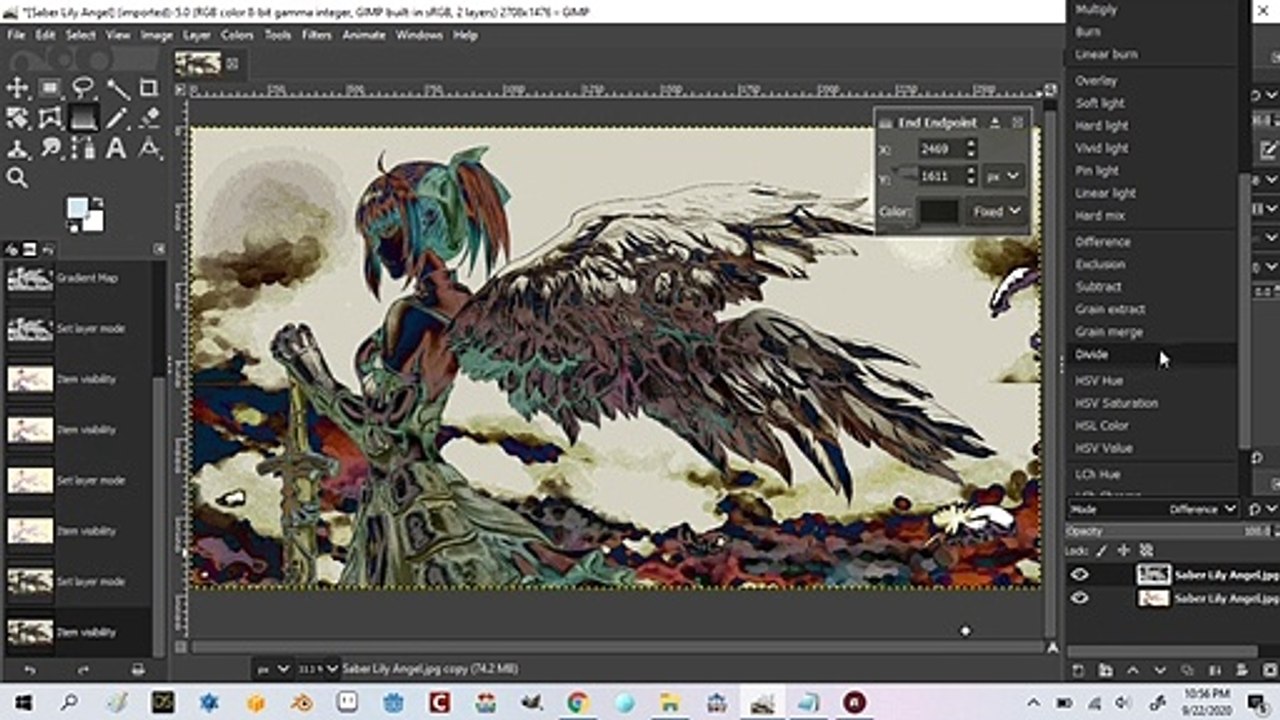Toggle lock pixels brush icon
This screenshot has width=1280, height=720.
coord(1102,550)
